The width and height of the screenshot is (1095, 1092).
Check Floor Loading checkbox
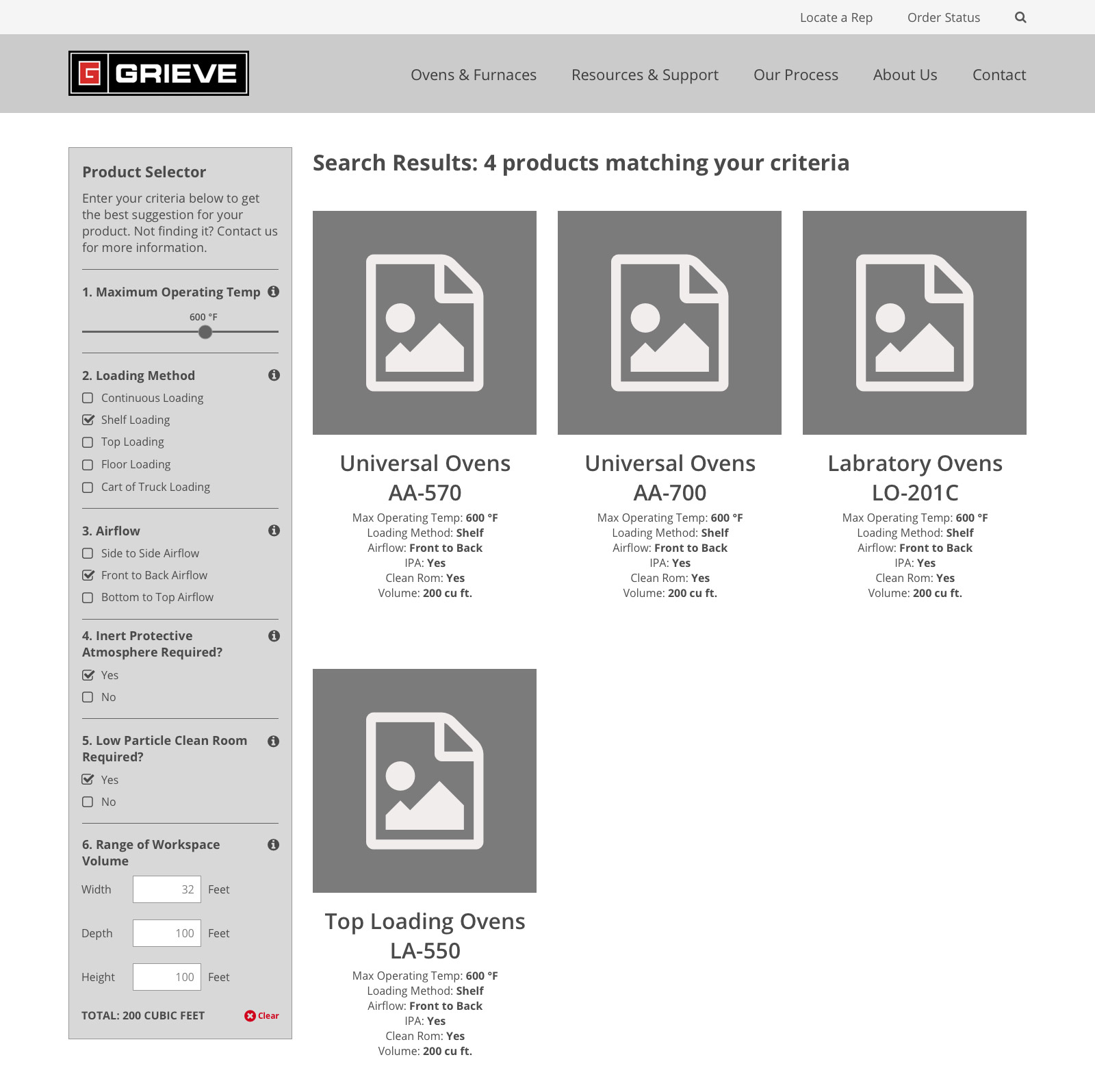[x=88, y=465]
